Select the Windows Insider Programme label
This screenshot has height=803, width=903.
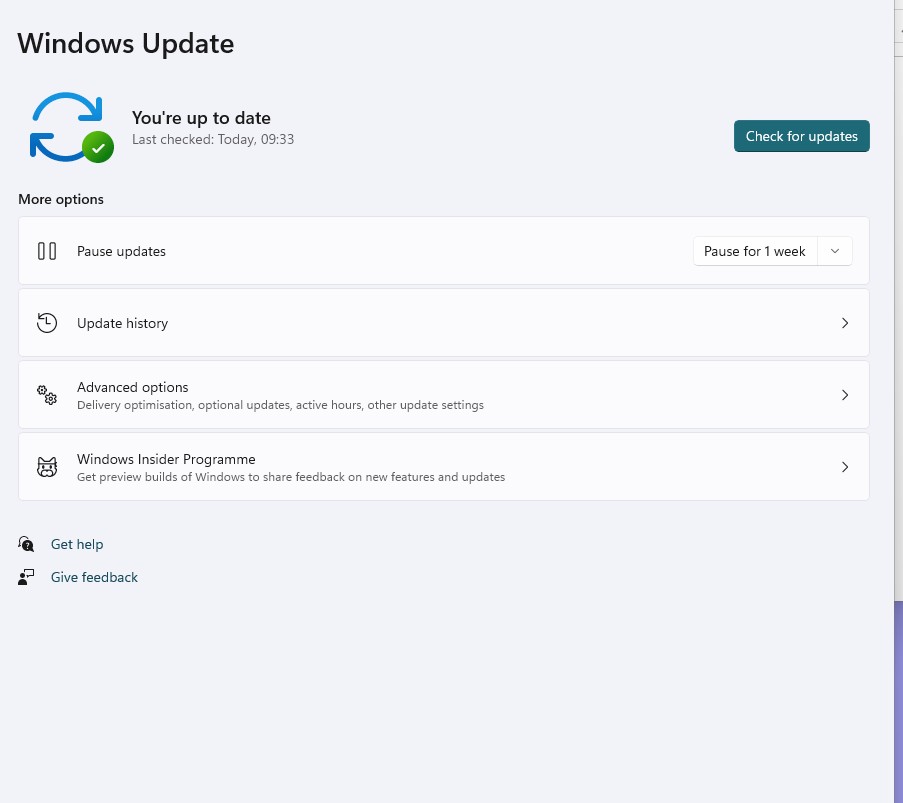[x=166, y=459]
